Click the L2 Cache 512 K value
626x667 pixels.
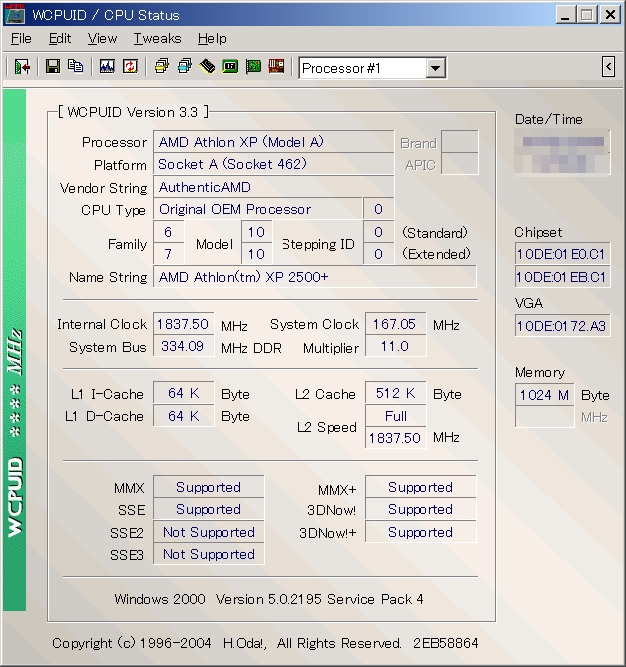(x=395, y=393)
